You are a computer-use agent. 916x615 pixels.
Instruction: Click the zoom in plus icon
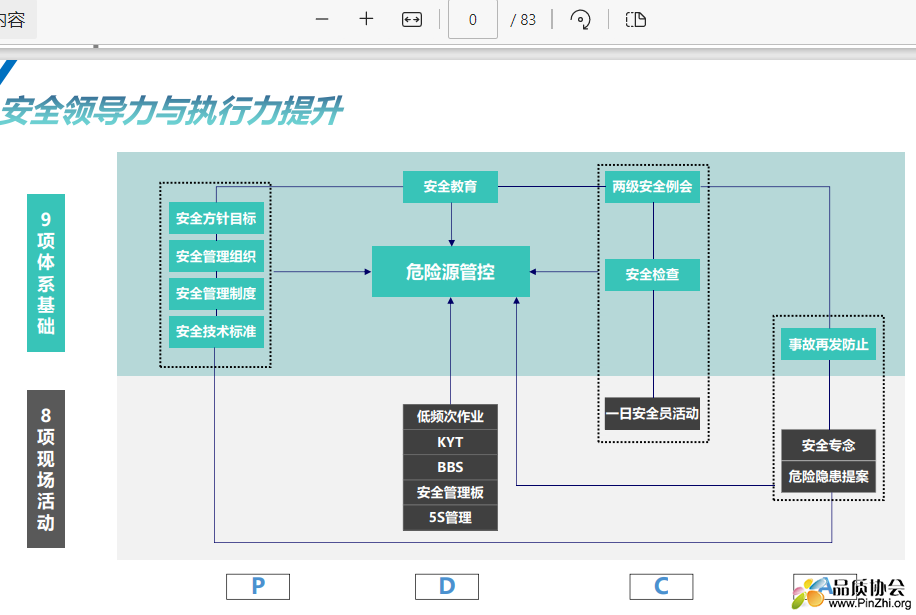(x=366, y=19)
